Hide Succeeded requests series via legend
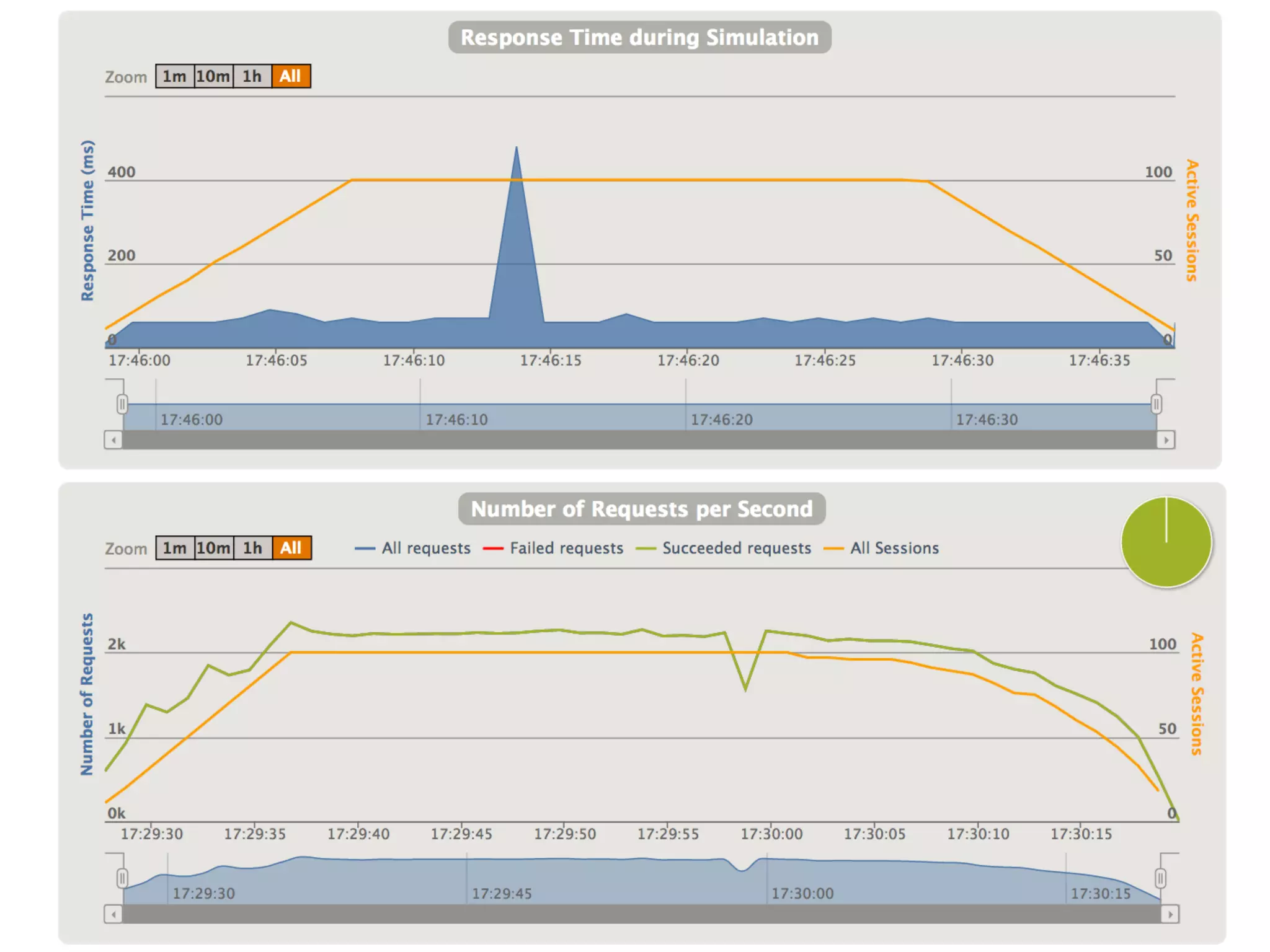 736,549
